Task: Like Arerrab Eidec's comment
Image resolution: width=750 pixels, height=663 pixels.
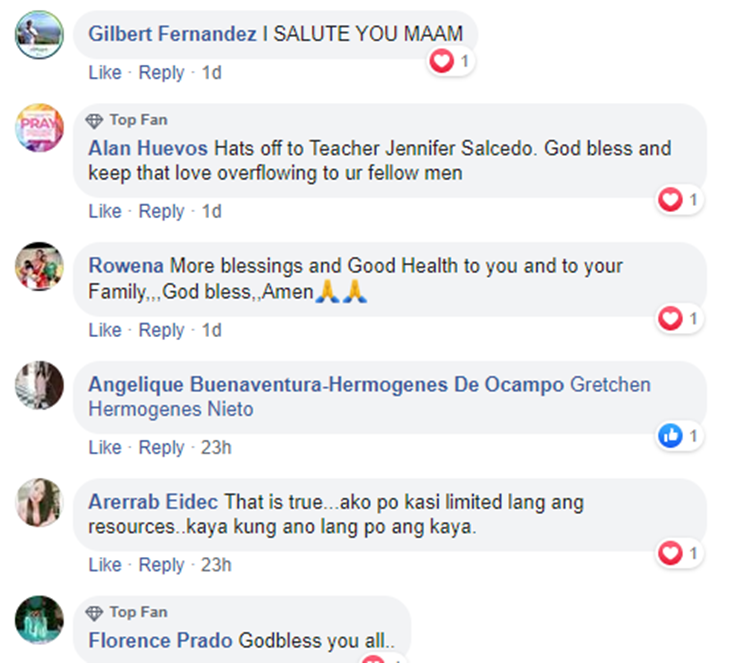Action: [105, 565]
